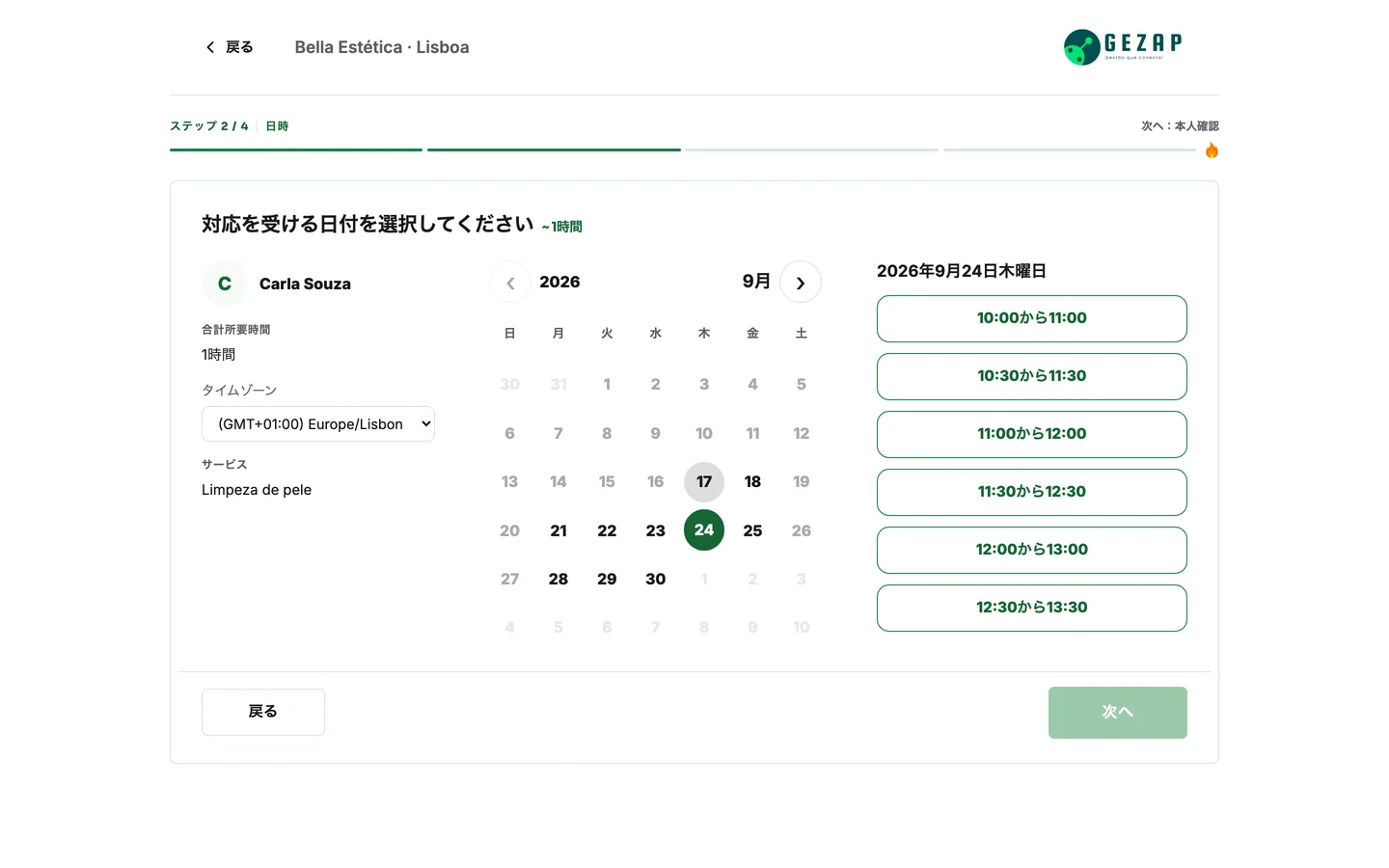Screen dimensions: 1389x868
Task: Select September 22 on calendar
Action: pyautogui.click(x=607, y=530)
